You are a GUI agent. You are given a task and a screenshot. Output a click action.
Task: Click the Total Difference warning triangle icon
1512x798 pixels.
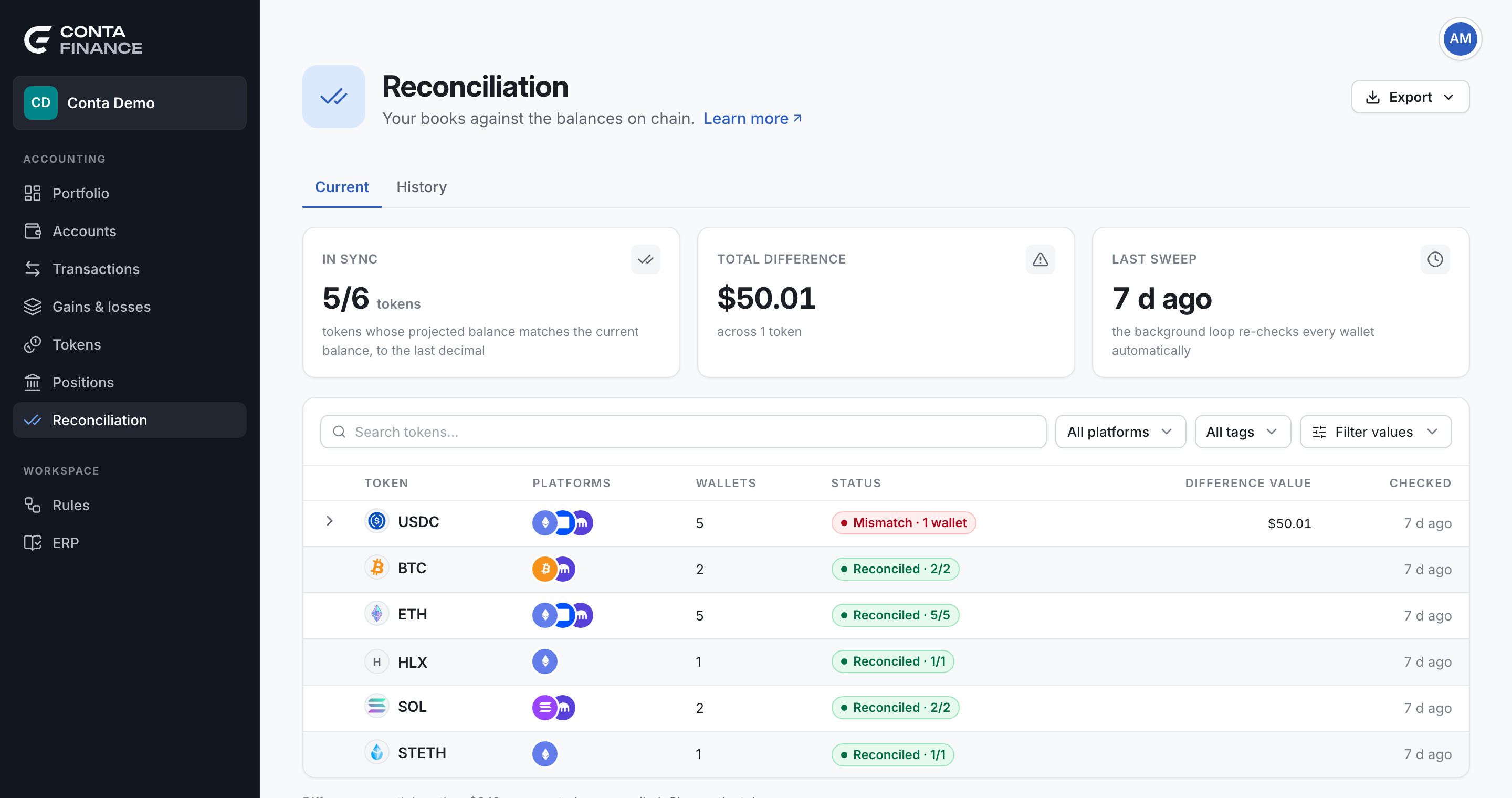(1040, 259)
